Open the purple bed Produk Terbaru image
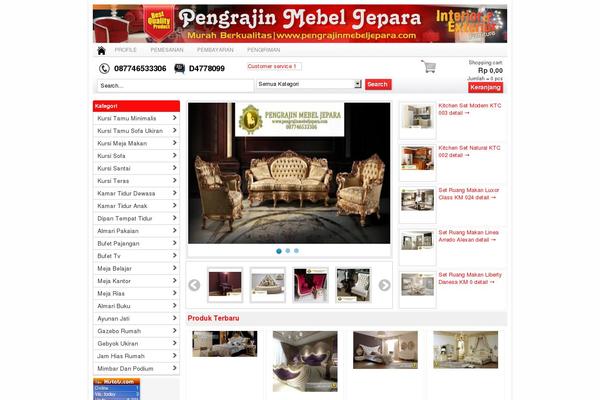 tap(305, 361)
